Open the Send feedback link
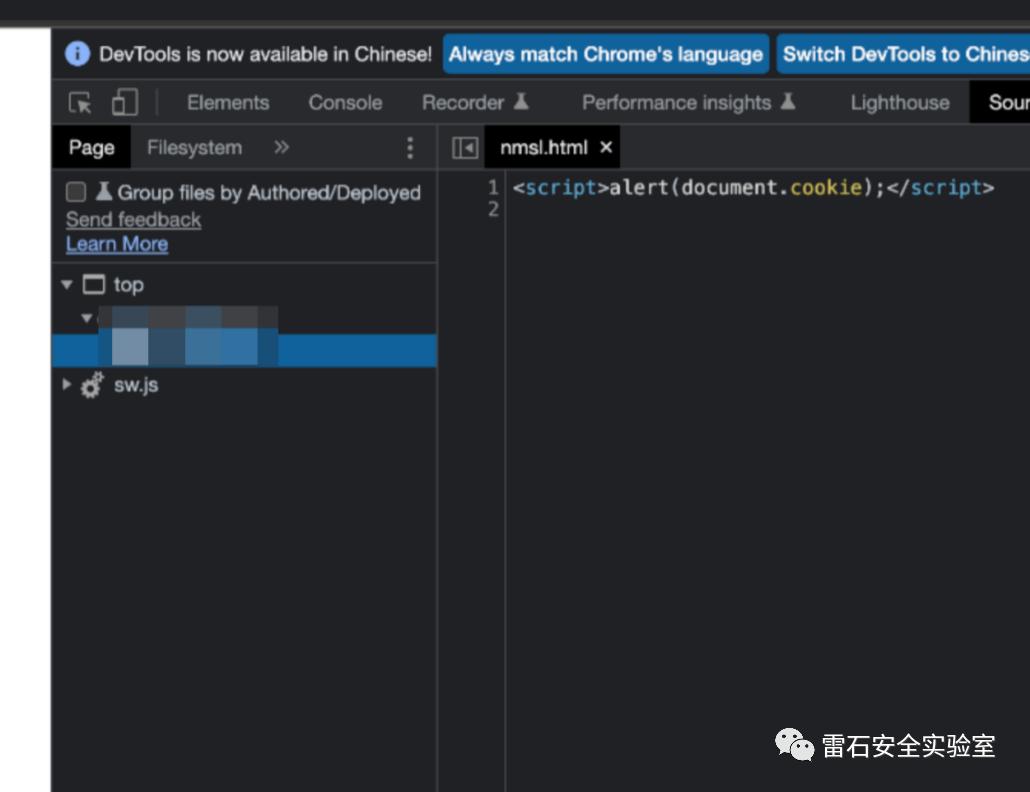1030x792 pixels. [133, 219]
